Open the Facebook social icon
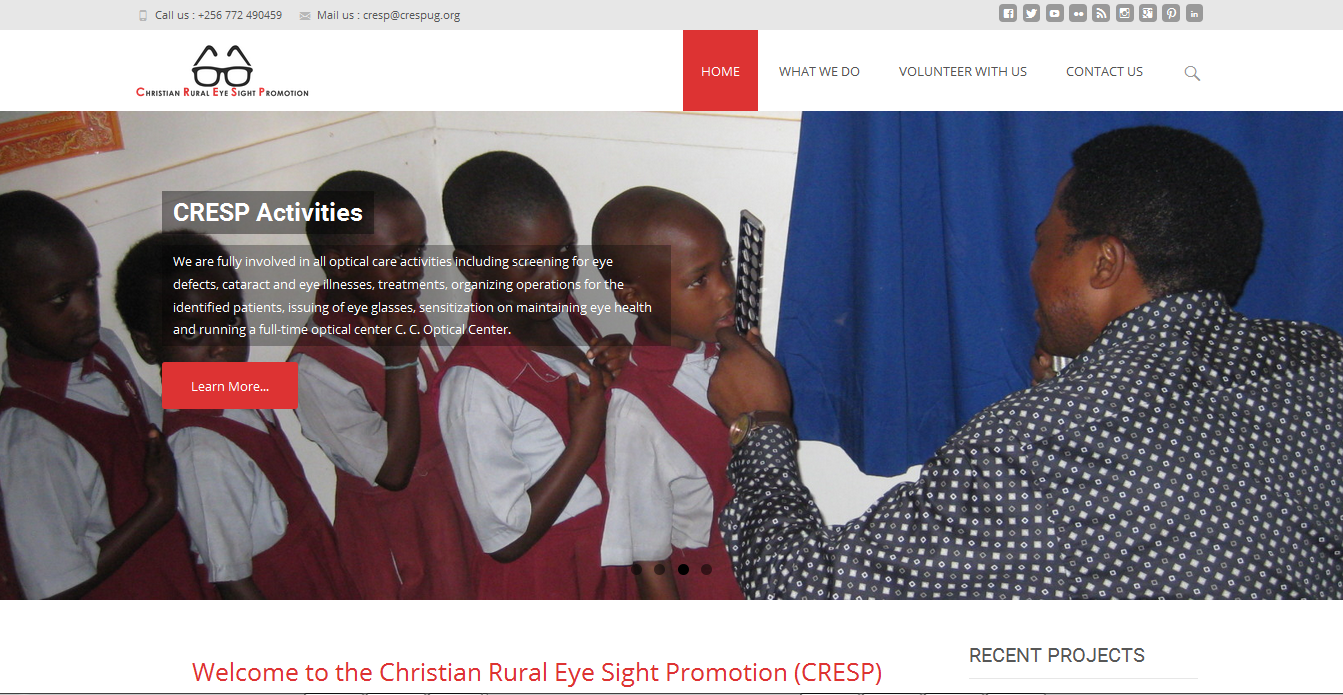This screenshot has height=695, width=1343. [1008, 13]
